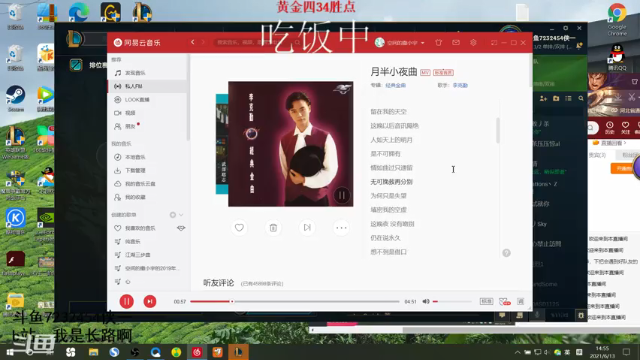Click the heart icon under the album cover

[239, 228]
